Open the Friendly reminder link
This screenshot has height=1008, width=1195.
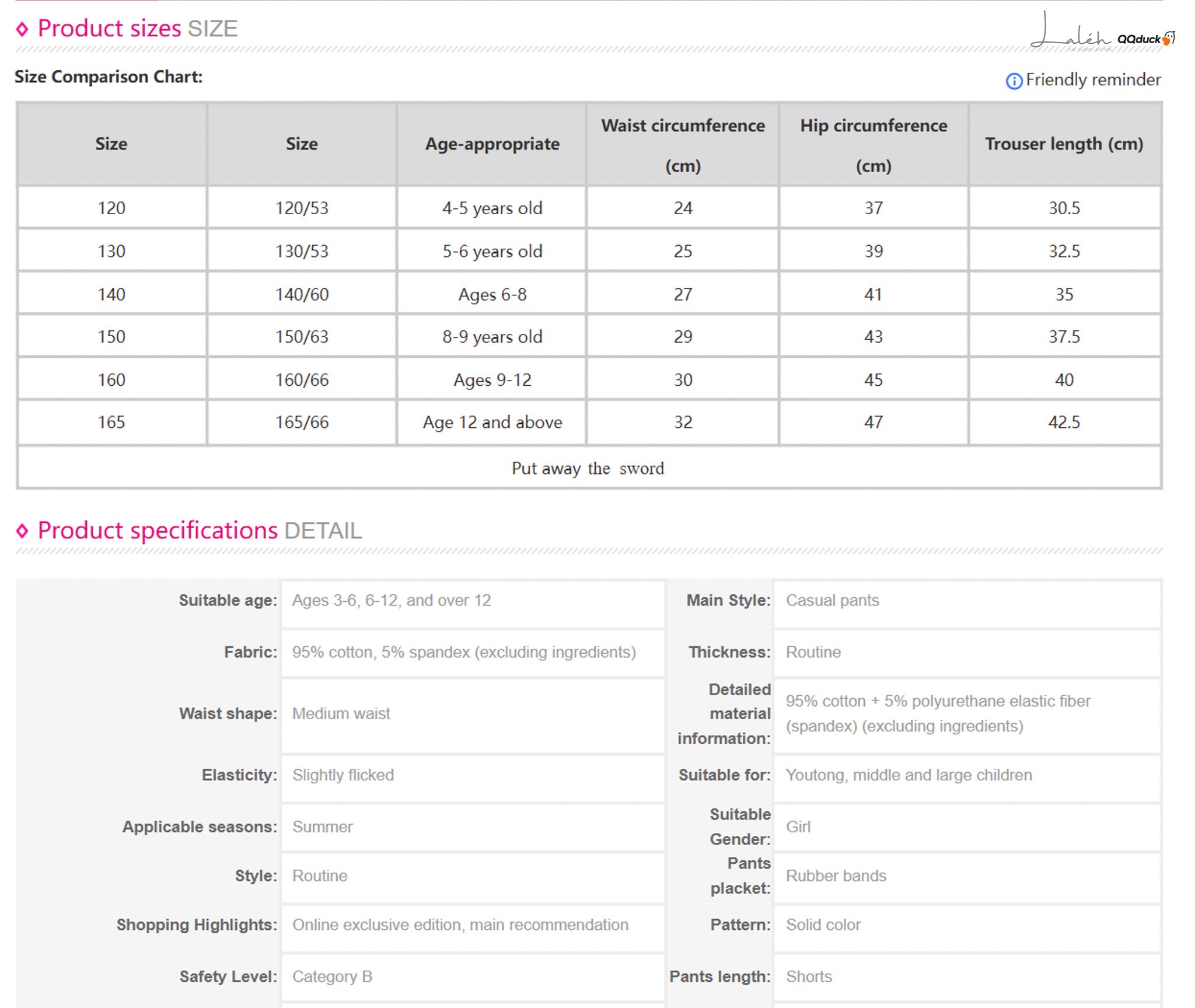[x=1093, y=79]
